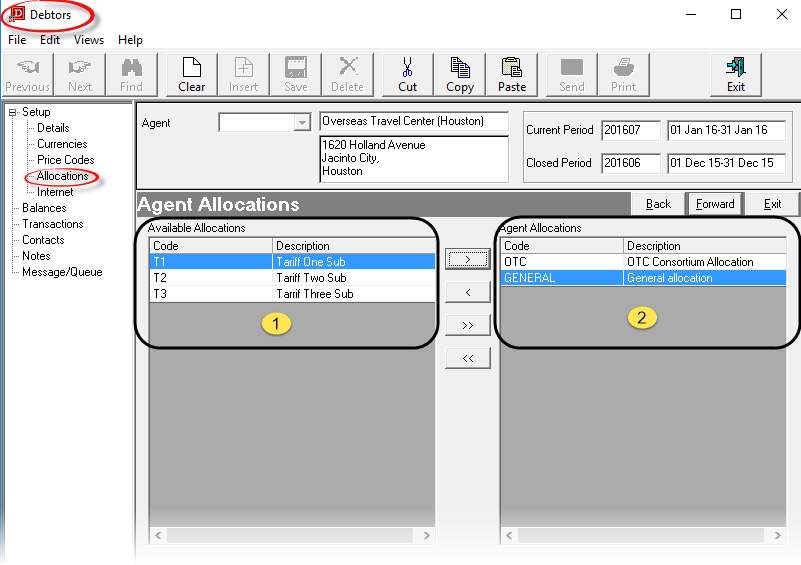Click the Forward button
The width and height of the screenshot is (801, 565).
tap(715, 204)
